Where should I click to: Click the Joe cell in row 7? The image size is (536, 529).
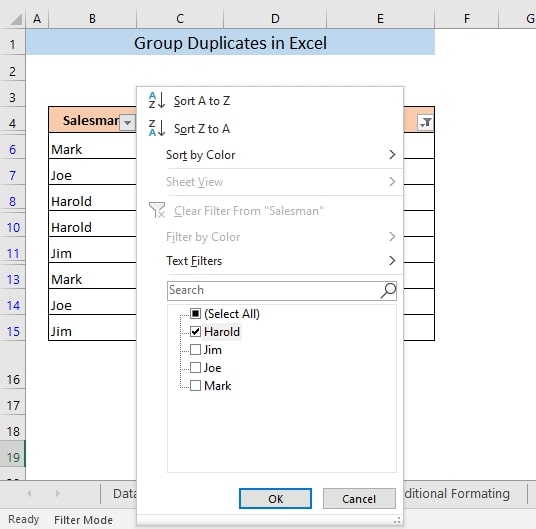[92, 172]
